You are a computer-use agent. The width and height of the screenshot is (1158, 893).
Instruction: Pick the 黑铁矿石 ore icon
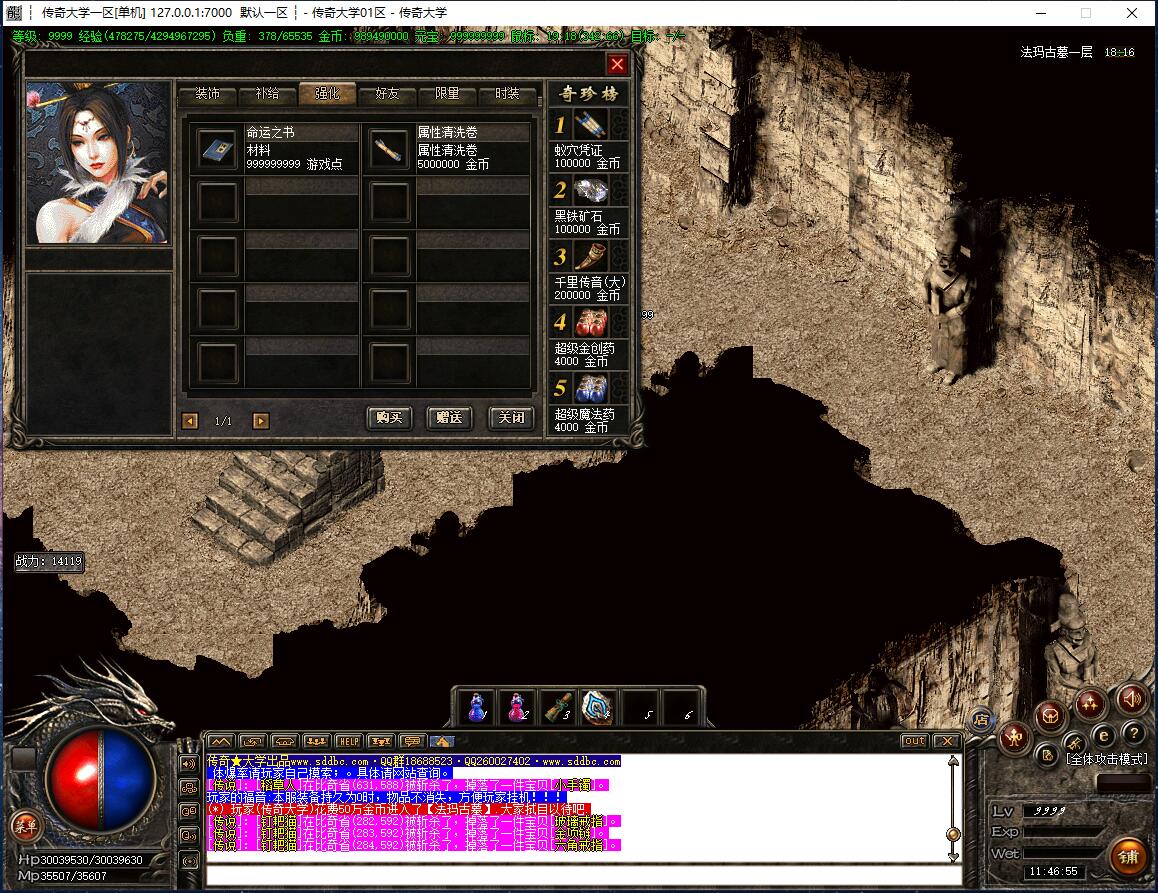(x=591, y=191)
